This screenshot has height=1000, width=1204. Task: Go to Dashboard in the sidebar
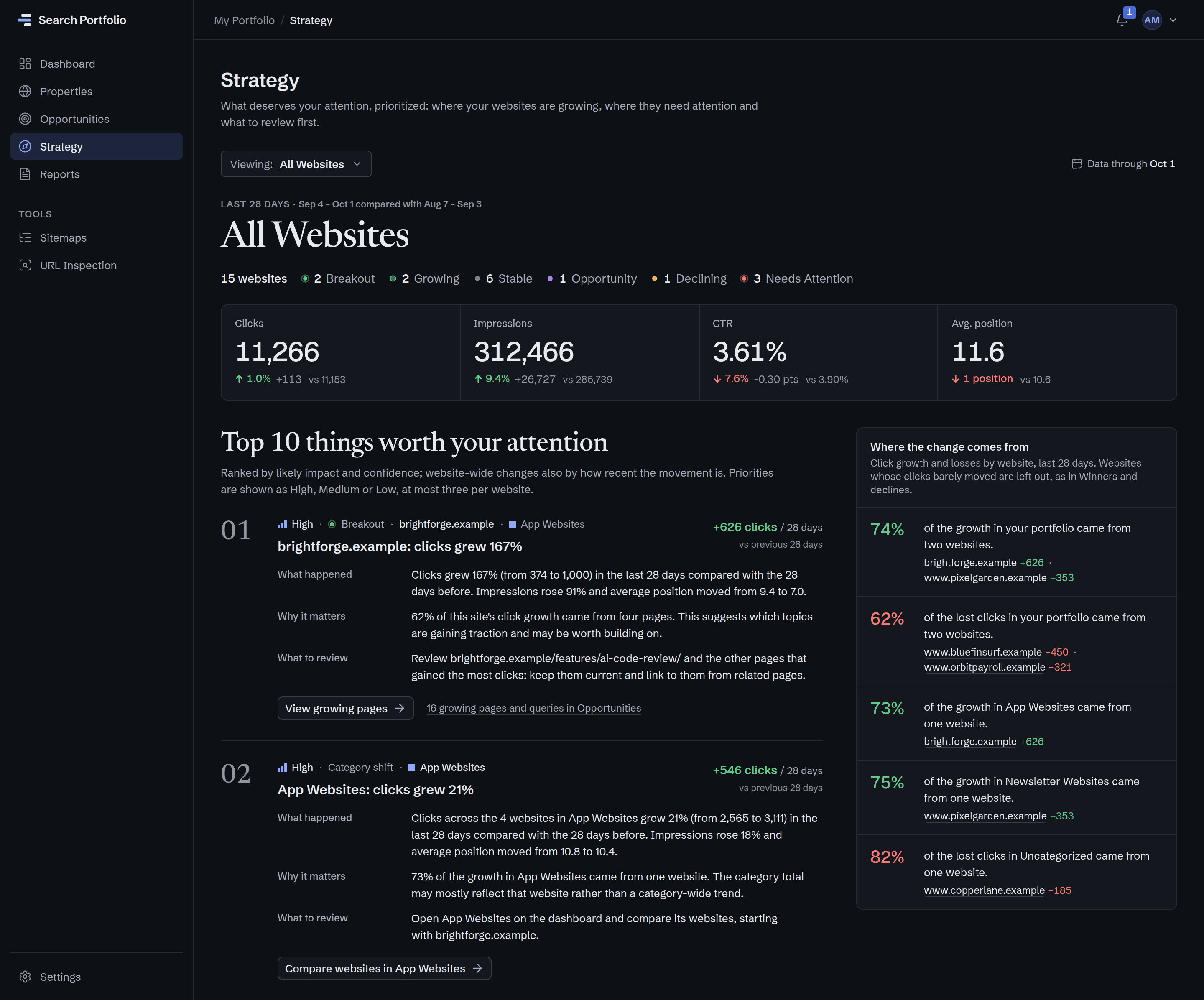96,64
